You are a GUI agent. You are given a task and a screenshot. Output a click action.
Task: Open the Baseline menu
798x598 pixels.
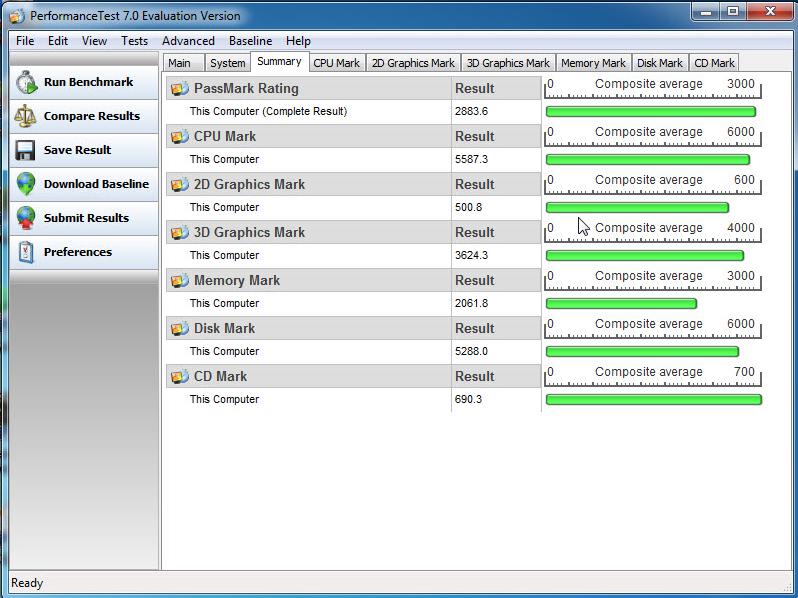[x=250, y=41]
